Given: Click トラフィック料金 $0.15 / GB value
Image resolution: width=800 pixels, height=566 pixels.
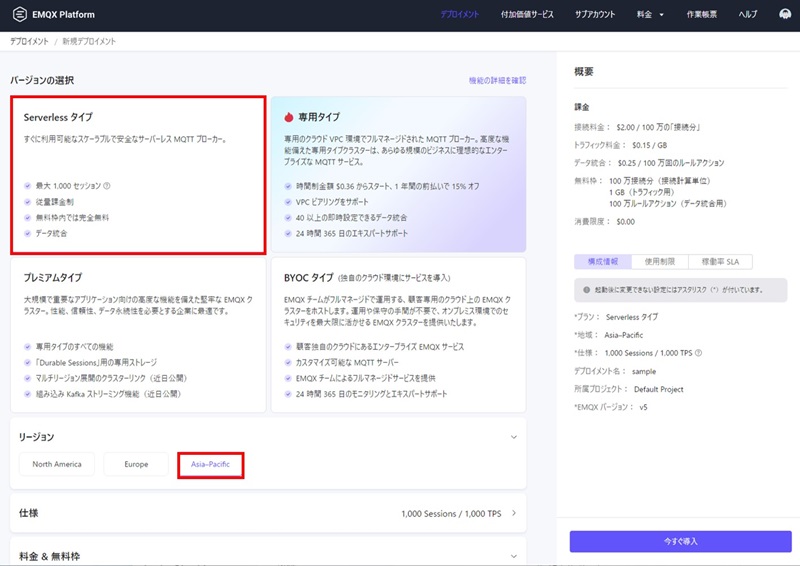Looking at the screenshot, I should [649, 145].
